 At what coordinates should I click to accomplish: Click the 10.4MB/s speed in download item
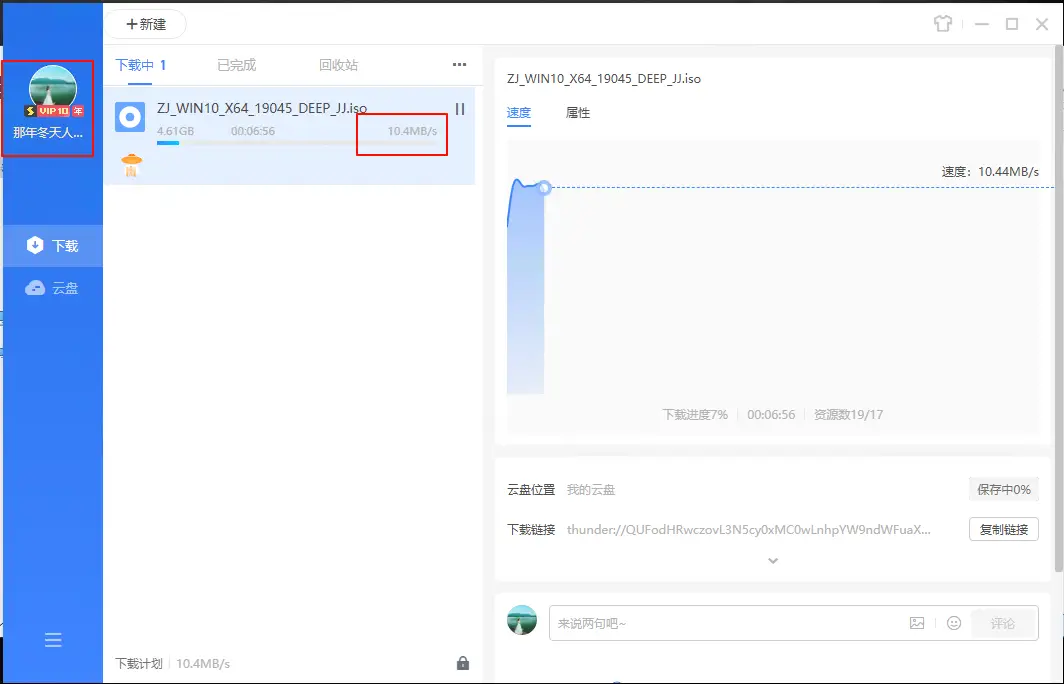point(413,131)
